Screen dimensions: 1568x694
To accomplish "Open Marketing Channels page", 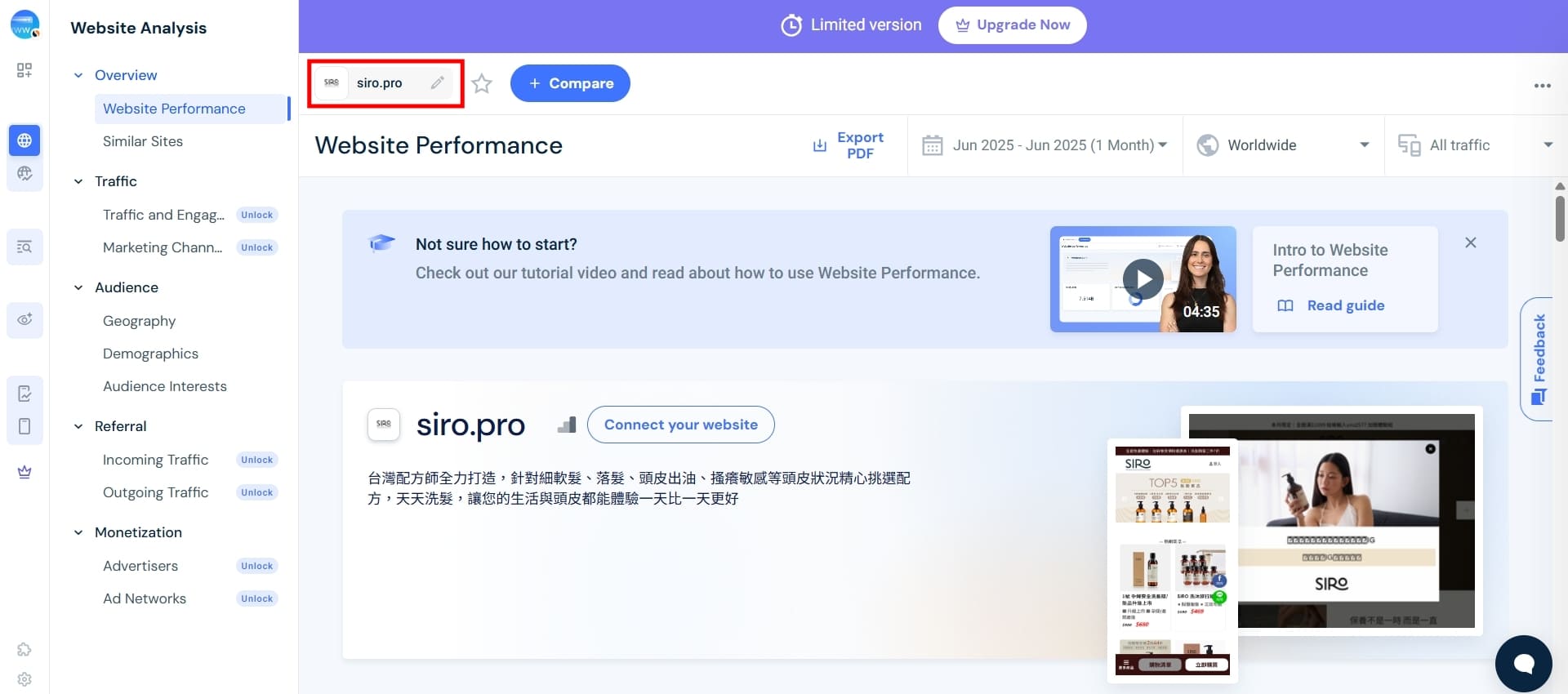I will click(x=163, y=247).
